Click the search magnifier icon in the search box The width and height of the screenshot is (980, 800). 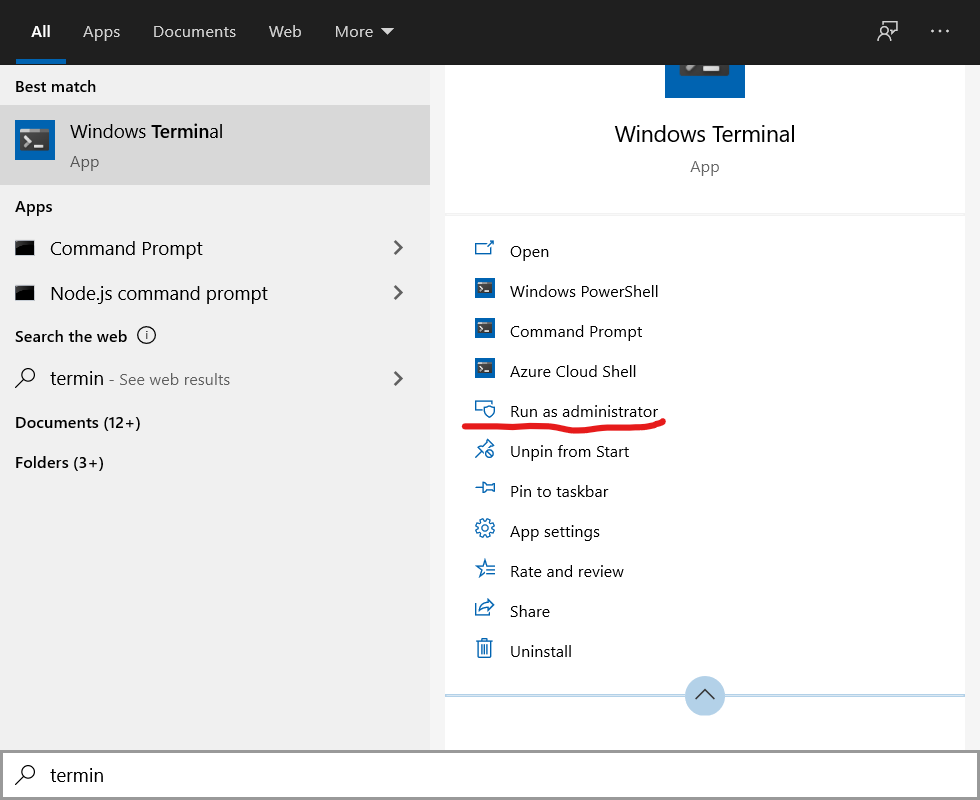pos(25,774)
